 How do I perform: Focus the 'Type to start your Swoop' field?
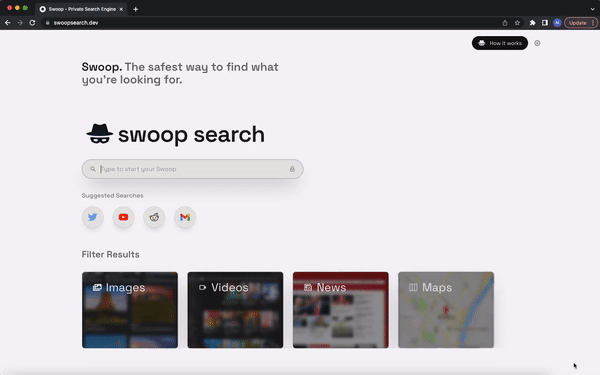(192, 169)
